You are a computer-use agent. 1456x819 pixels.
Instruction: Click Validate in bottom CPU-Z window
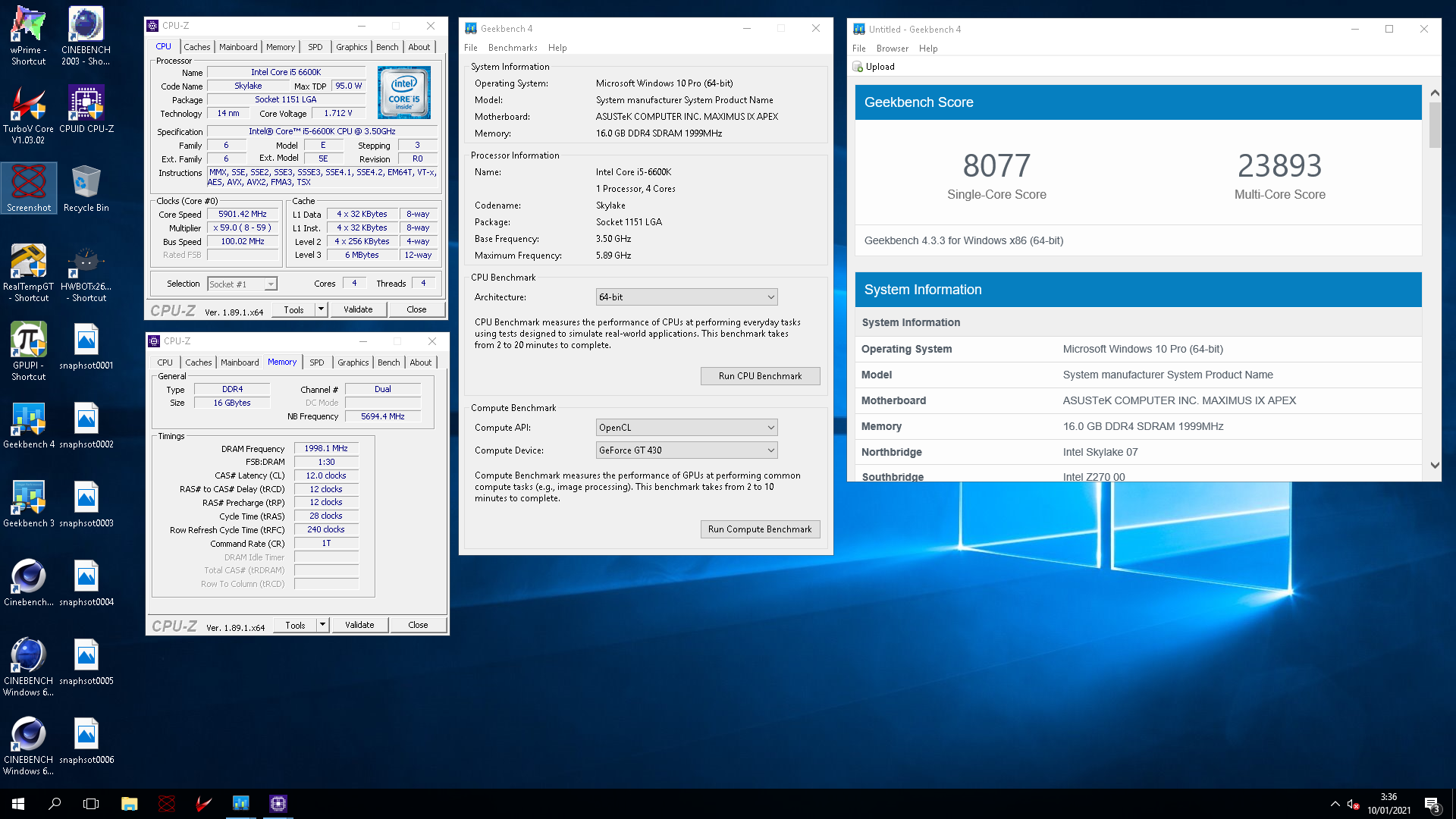pos(359,625)
